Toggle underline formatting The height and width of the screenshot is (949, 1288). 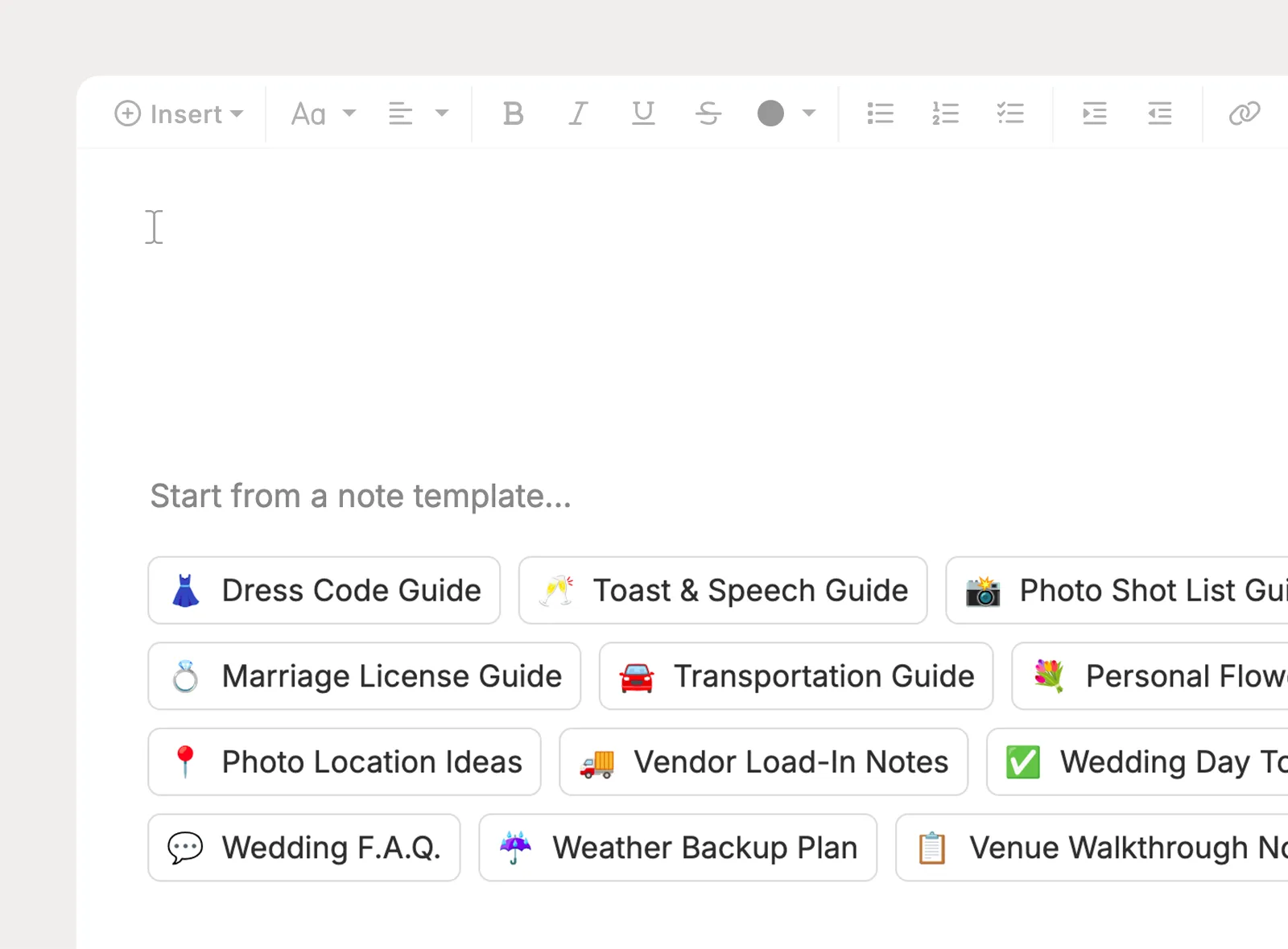(643, 113)
